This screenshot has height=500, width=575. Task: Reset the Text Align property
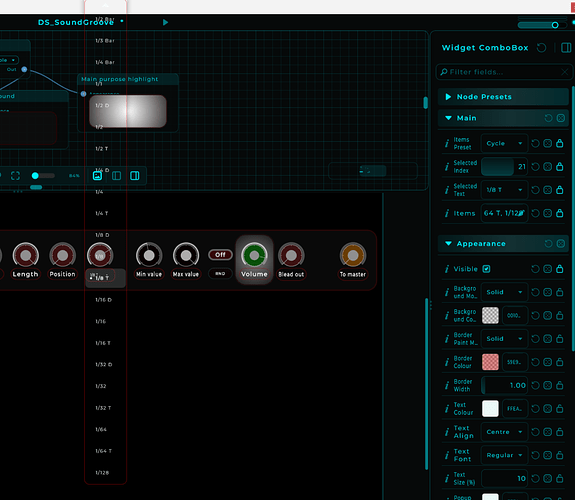click(x=535, y=432)
